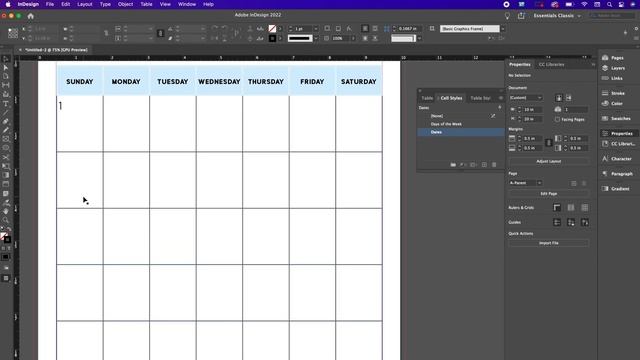Open the Pages panel

tap(613, 58)
